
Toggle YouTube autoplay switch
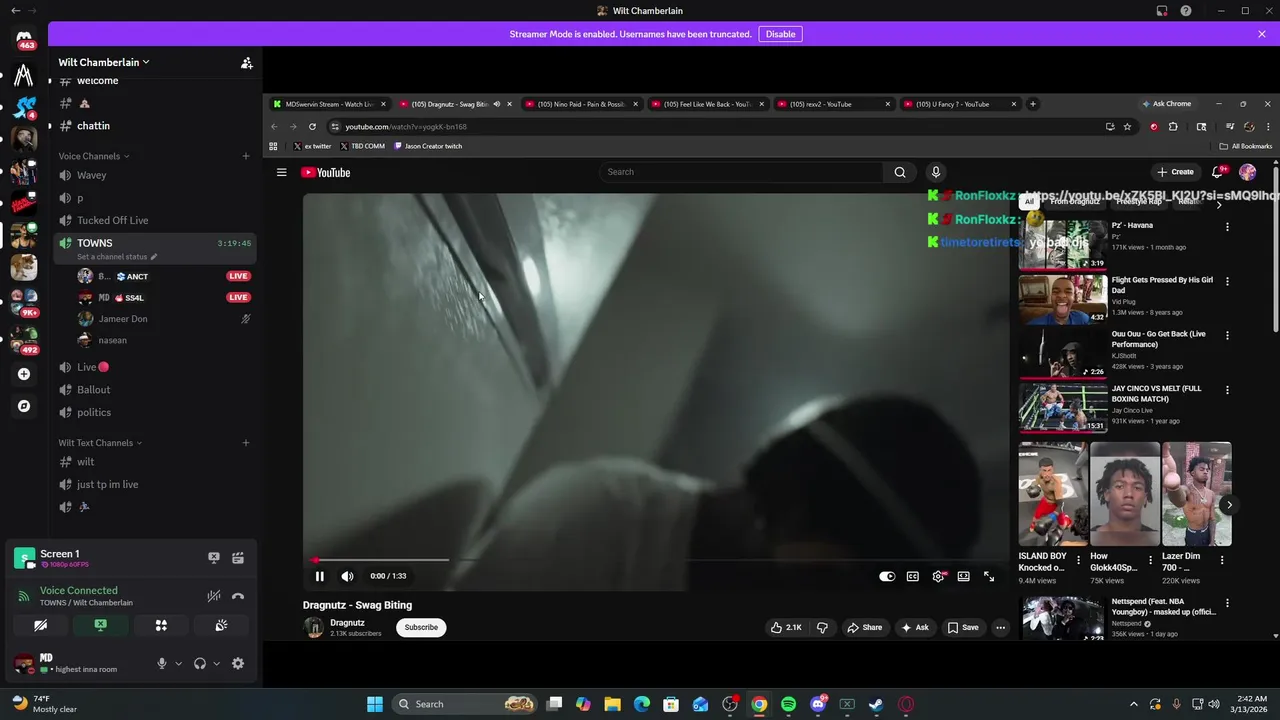tap(887, 576)
